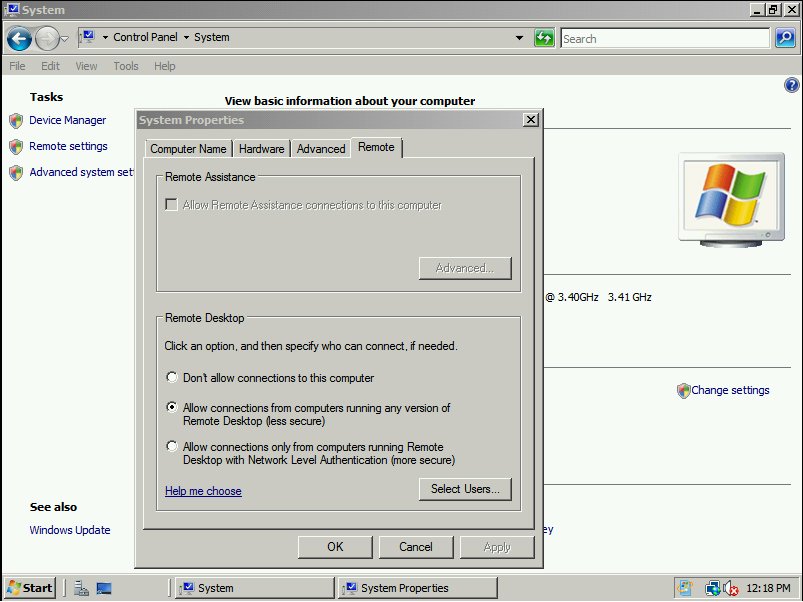Select Don't allow connections to this computer
Image resolution: width=803 pixels, height=602 pixels.
tap(172, 378)
